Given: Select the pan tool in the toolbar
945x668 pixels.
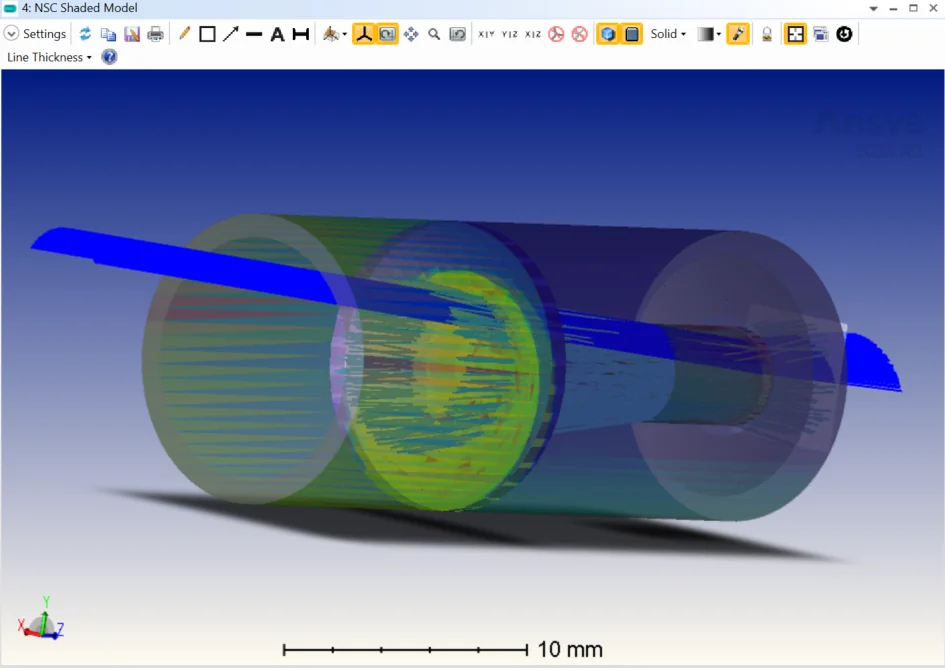Looking at the screenshot, I should (x=411, y=33).
